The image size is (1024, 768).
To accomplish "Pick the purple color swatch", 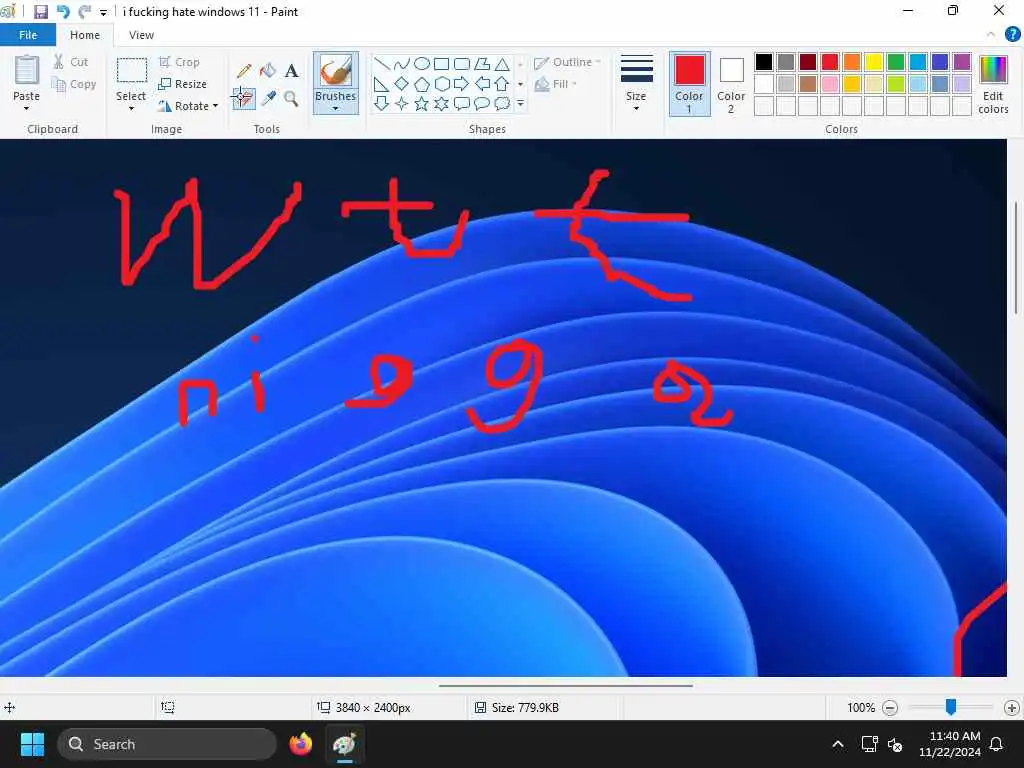I will click(962, 62).
